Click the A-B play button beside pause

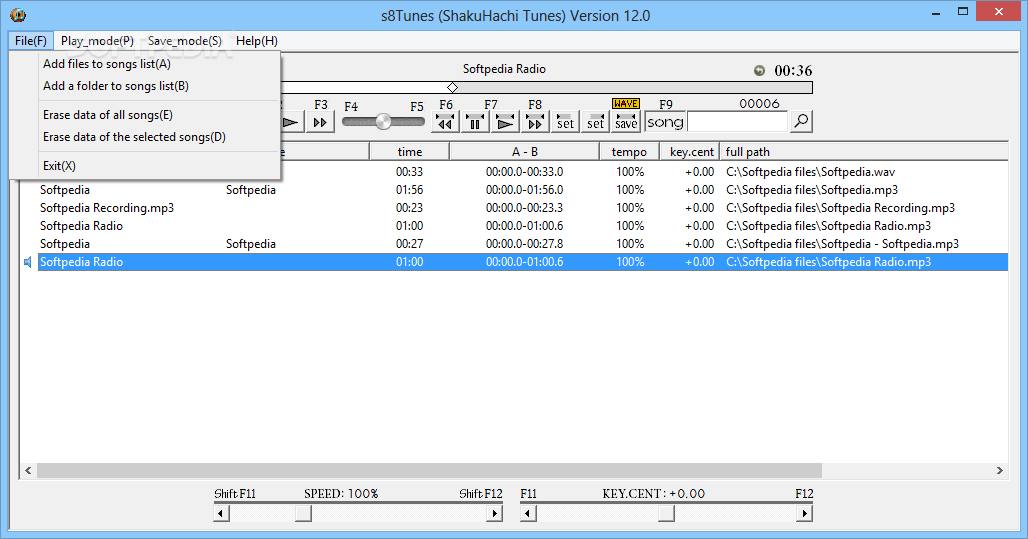(x=505, y=122)
